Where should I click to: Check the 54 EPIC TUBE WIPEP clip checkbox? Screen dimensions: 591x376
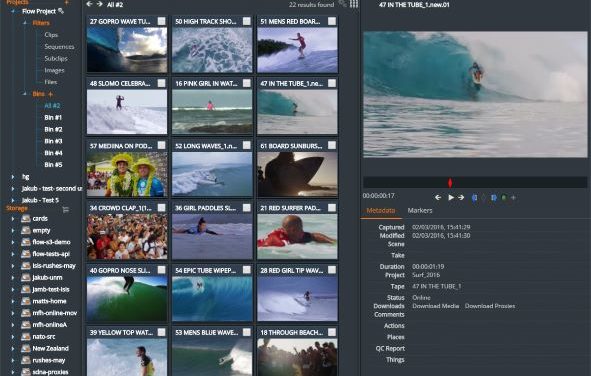(247, 270)
